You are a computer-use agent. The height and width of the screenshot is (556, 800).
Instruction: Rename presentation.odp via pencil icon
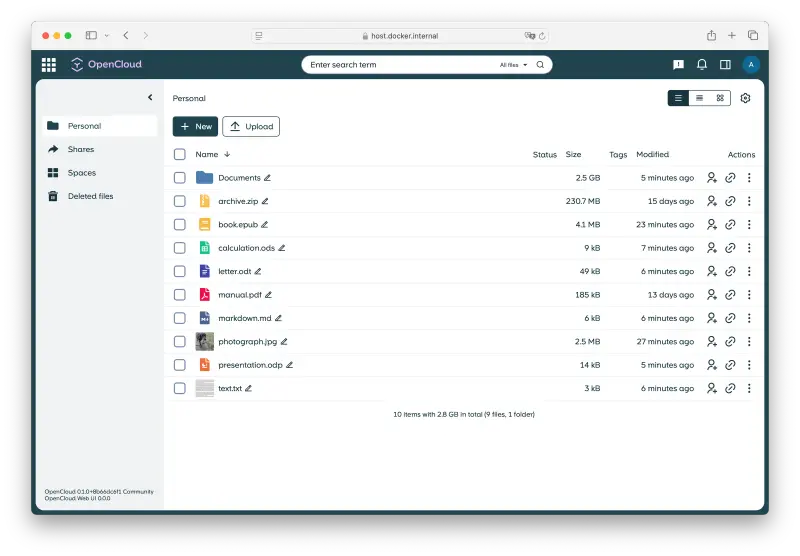click(289, 365)
